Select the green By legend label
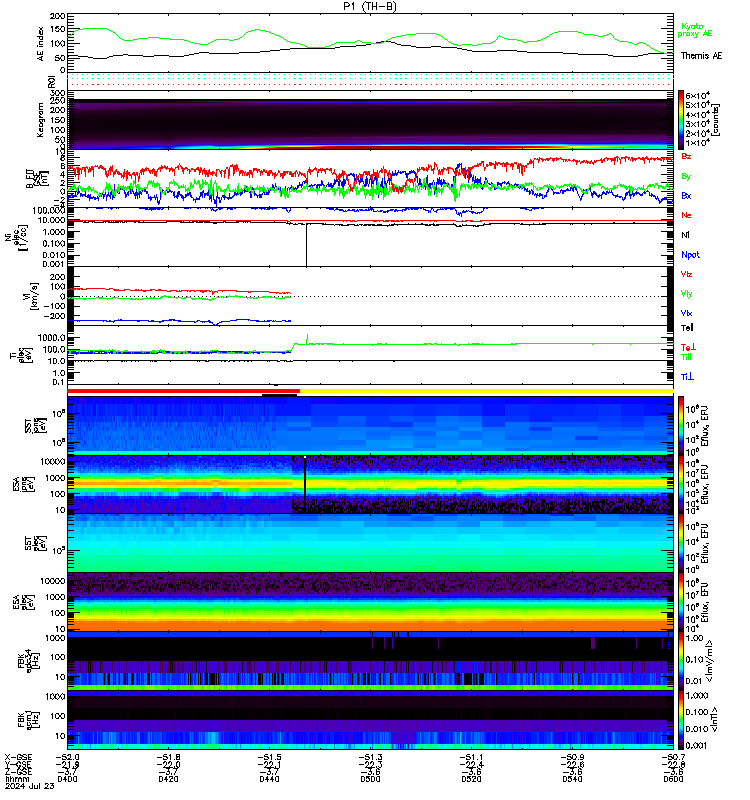The width and height of the screenshot is (750, 800). click(x=686, y=176)
